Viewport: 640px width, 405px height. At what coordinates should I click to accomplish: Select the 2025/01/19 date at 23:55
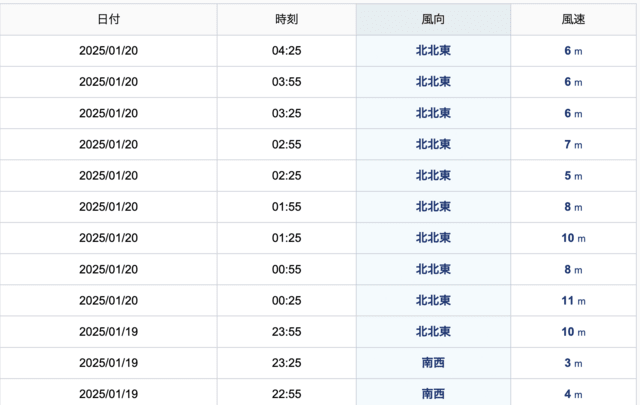click(109, 332)
